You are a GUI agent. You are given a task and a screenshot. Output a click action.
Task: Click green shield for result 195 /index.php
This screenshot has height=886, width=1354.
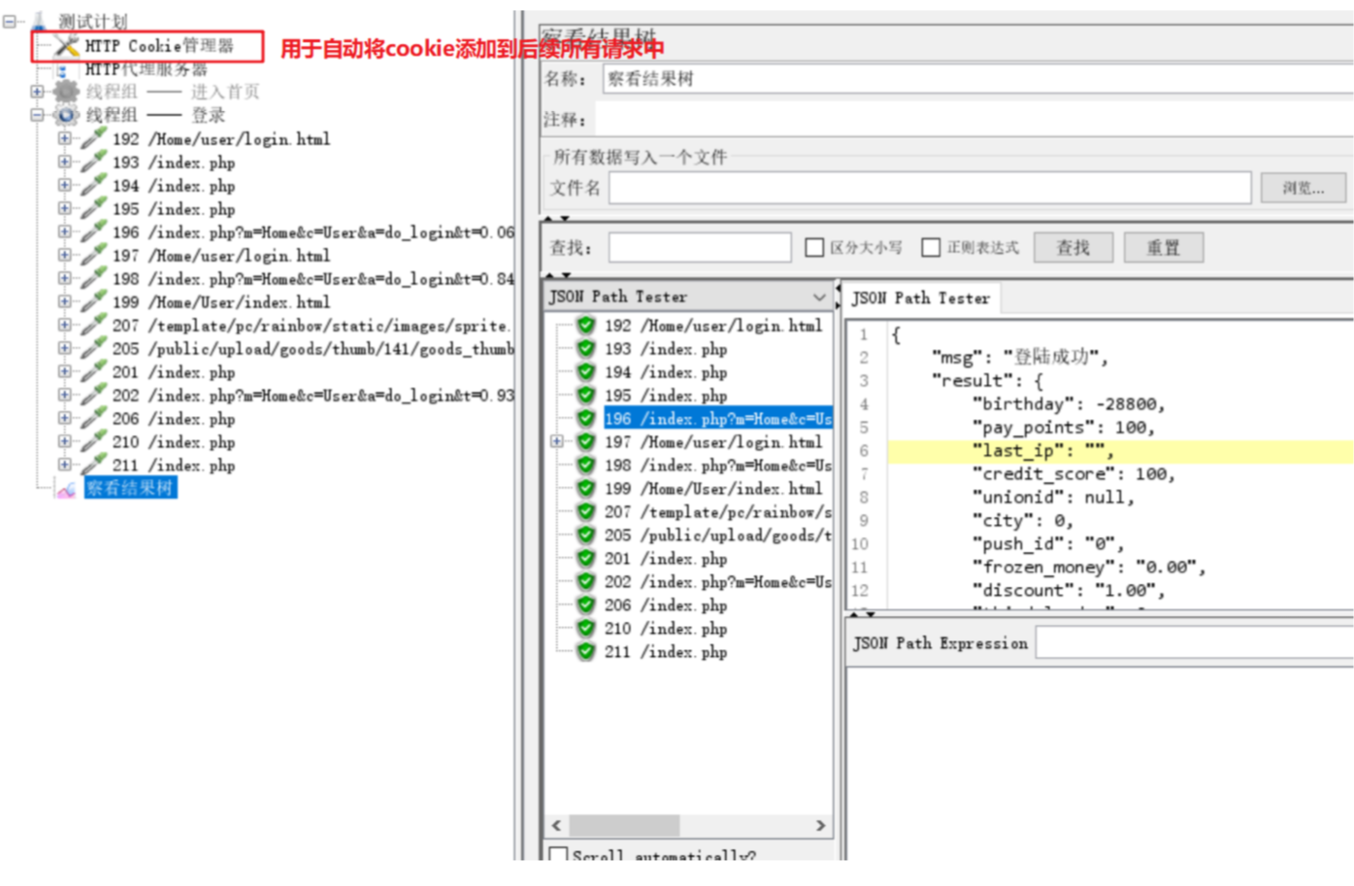point(587,395)
